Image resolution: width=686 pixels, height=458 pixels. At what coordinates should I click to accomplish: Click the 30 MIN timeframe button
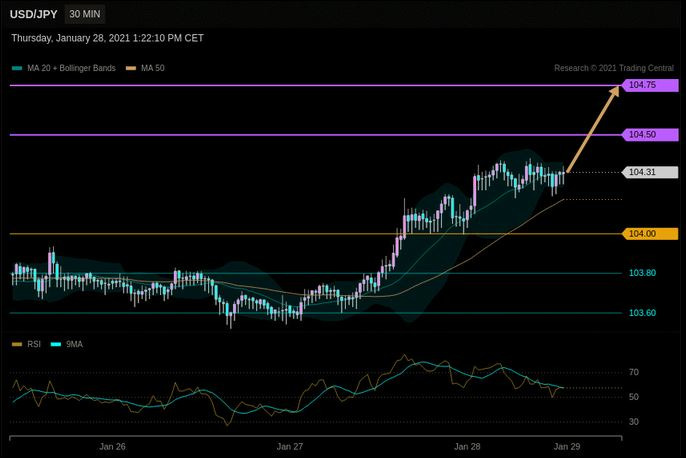point(85,14)
